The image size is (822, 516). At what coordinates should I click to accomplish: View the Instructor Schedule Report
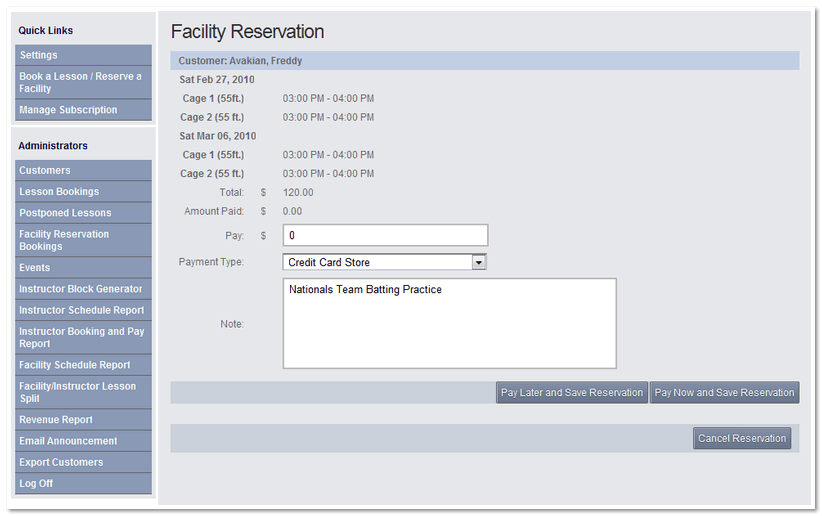(x=83, y=310)
